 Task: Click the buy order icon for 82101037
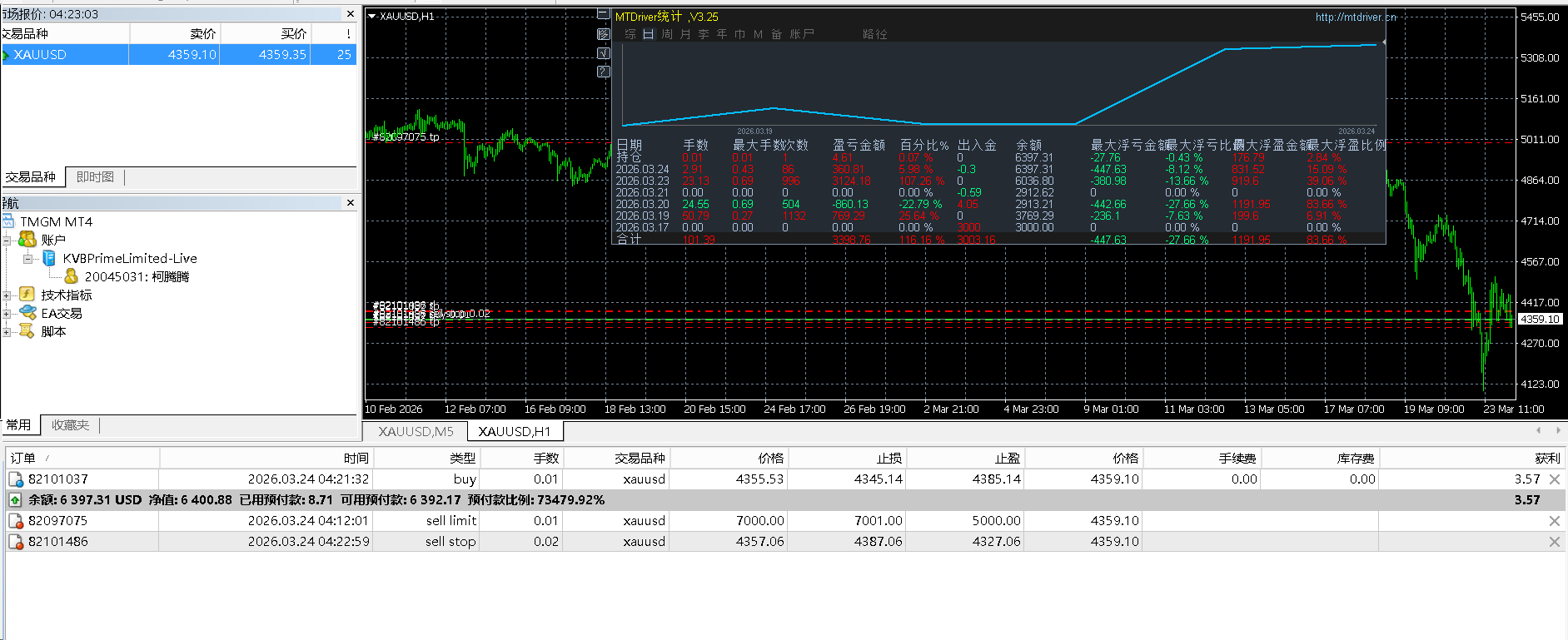(x=16, y=479)
